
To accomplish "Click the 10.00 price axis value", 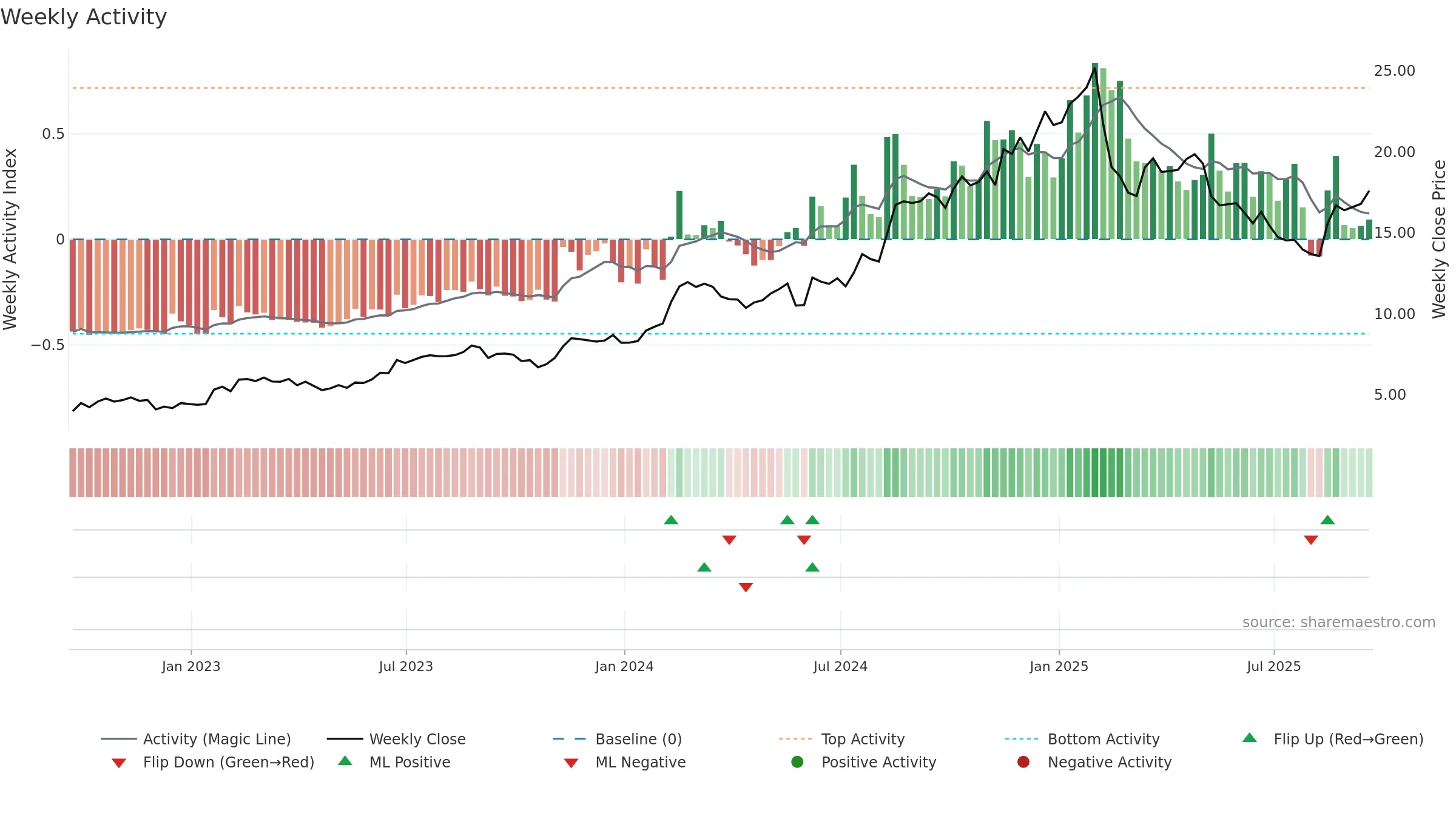I will click(1395, 314).
